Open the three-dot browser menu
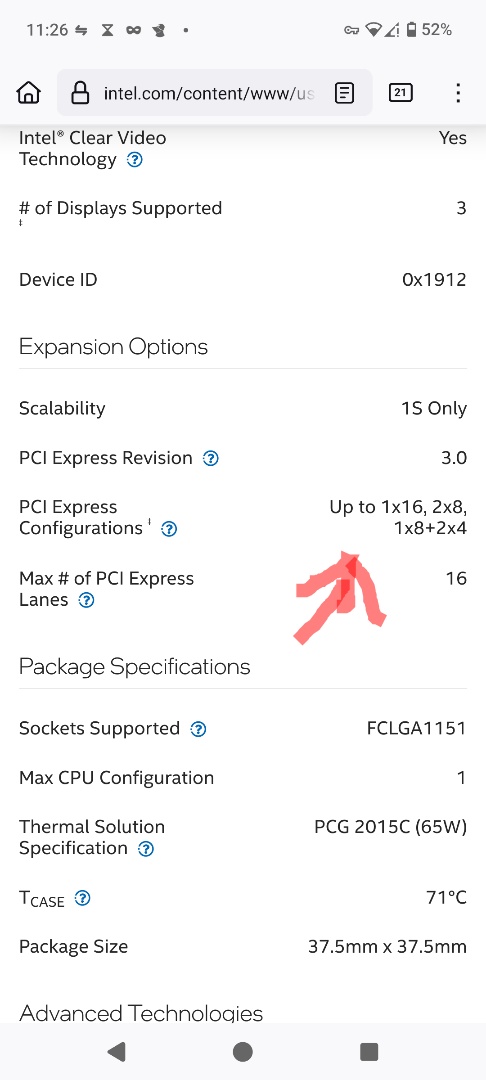 tap(458, 92)
